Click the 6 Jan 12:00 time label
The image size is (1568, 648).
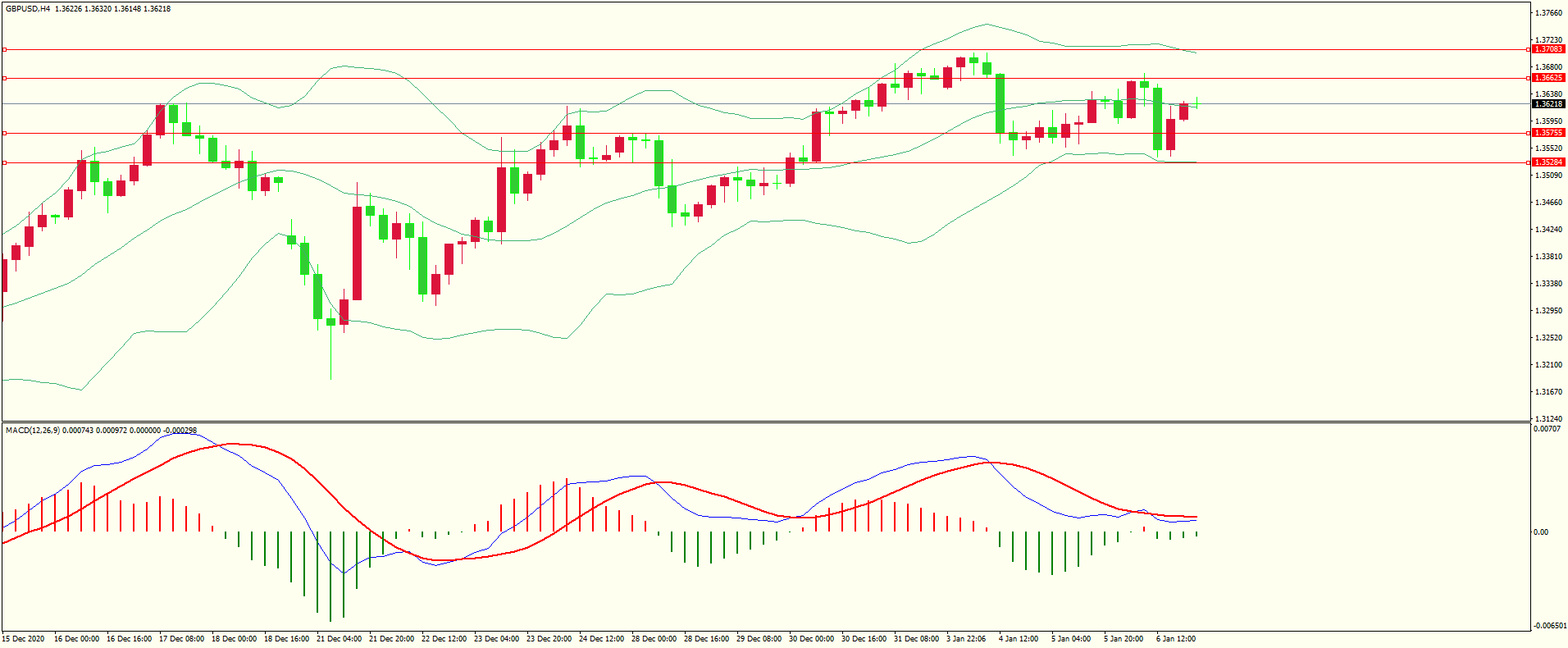1175,639
